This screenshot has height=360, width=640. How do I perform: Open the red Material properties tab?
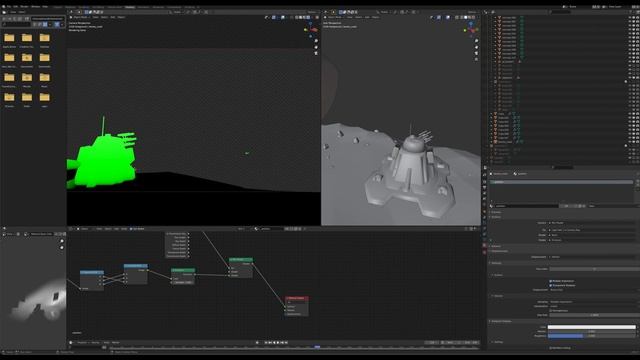484,245
